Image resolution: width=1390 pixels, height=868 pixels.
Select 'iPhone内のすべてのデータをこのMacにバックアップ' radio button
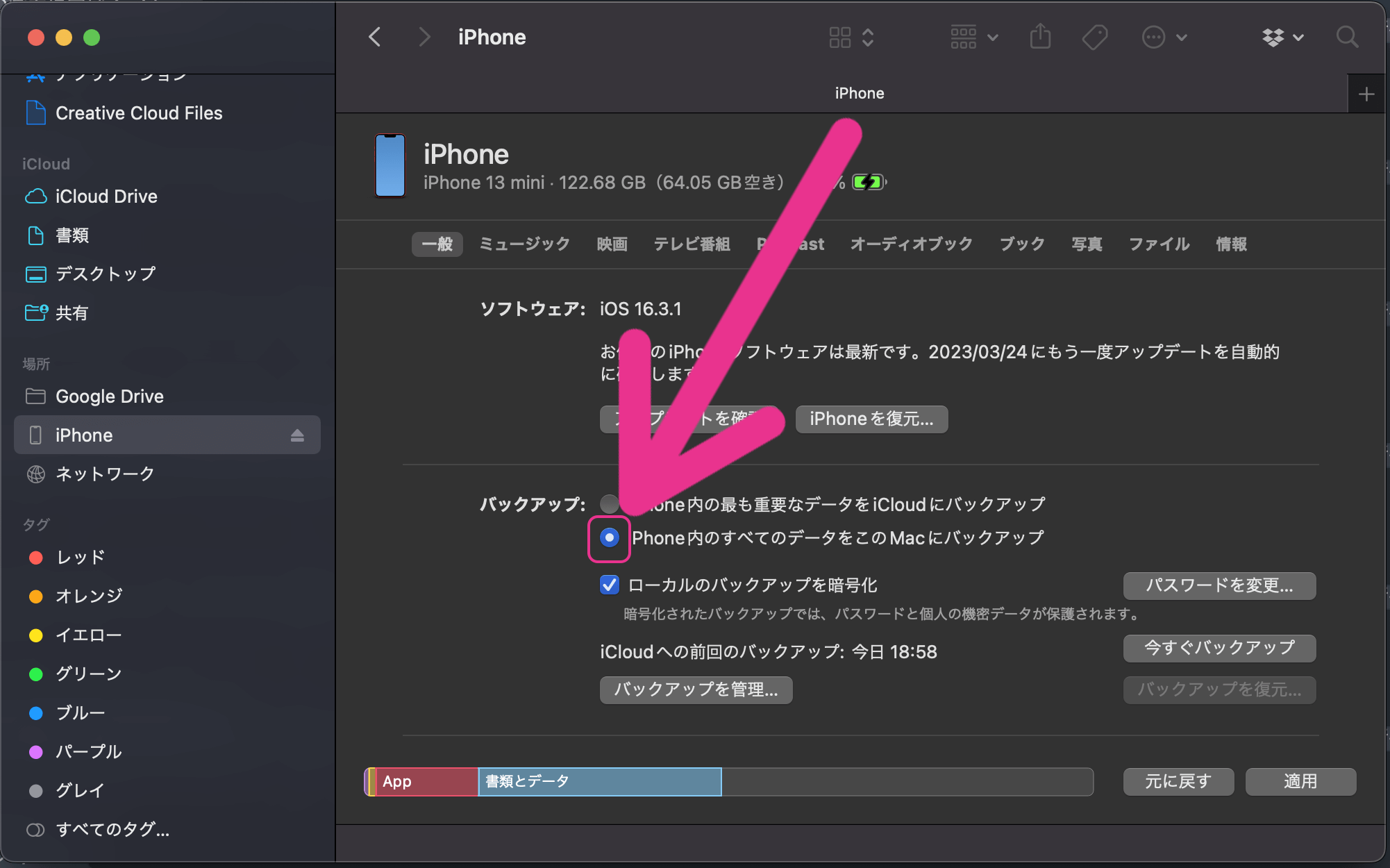tap(608, 538)
